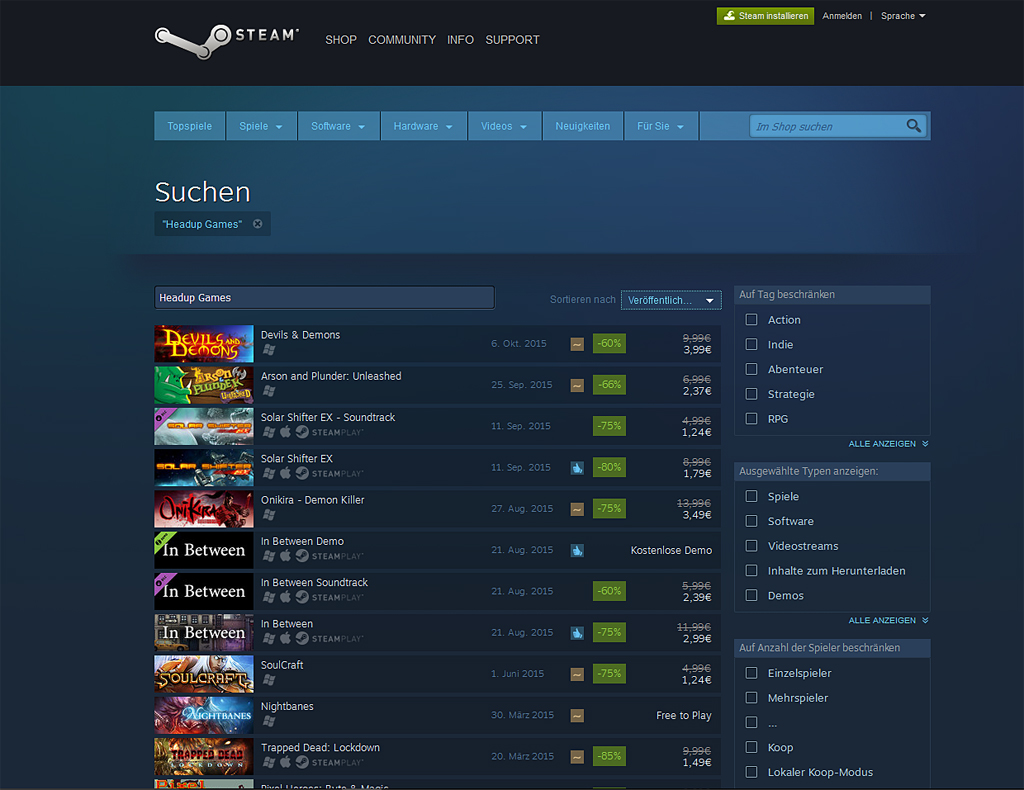Click the magnifying glass search icon
Viewport: 1024px width, 790px height.
point(913,126)
